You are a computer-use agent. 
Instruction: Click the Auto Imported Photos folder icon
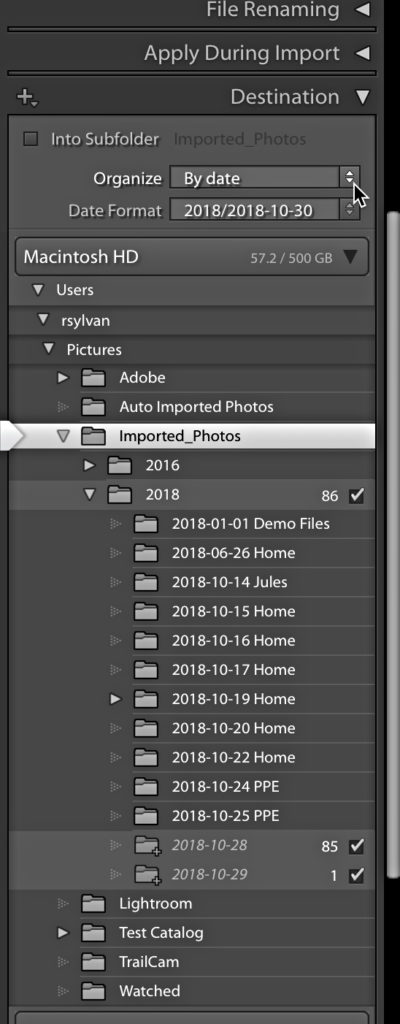93,407
